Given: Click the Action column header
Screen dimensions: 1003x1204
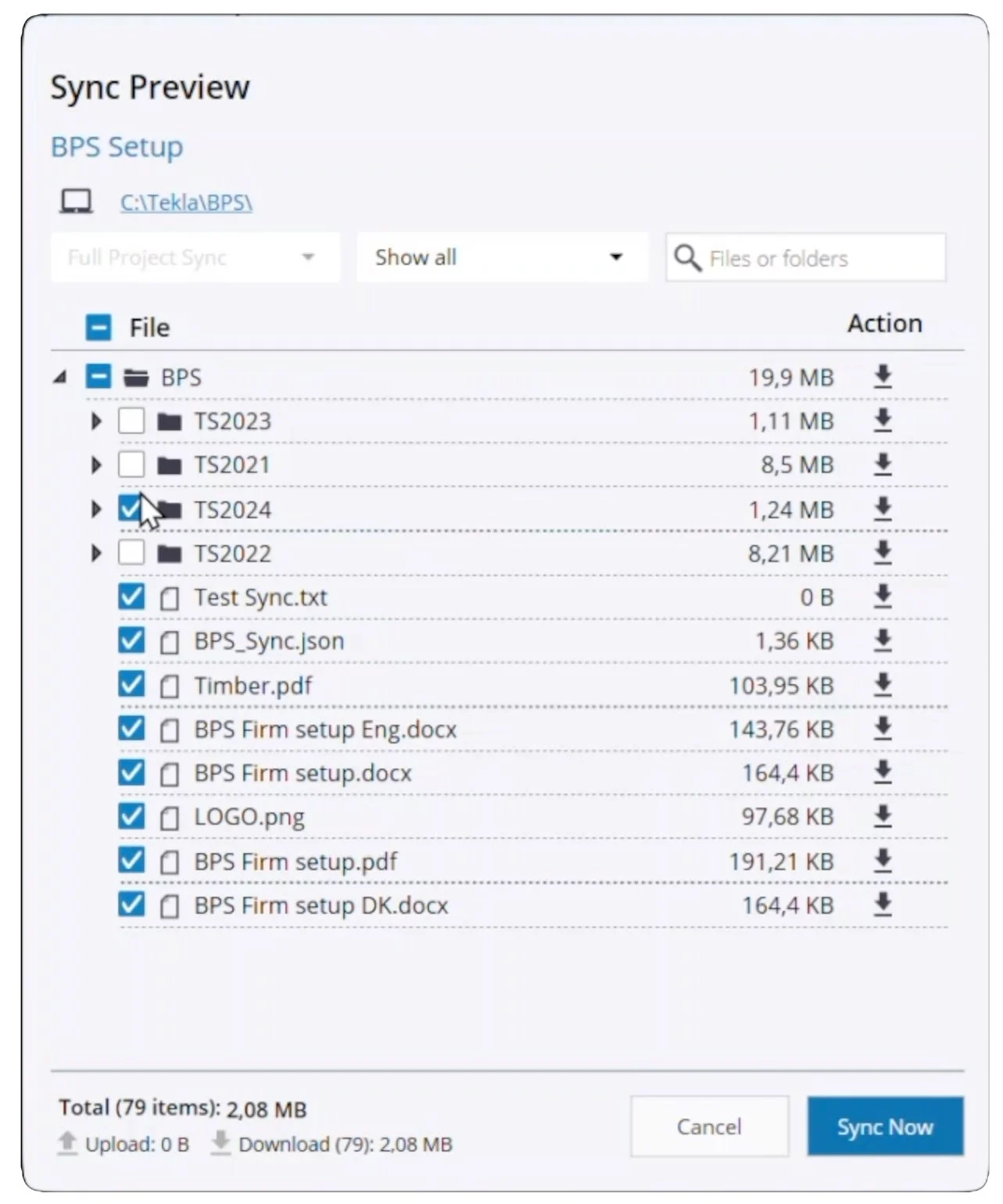Looking at the screenshot, I should 885,323.
